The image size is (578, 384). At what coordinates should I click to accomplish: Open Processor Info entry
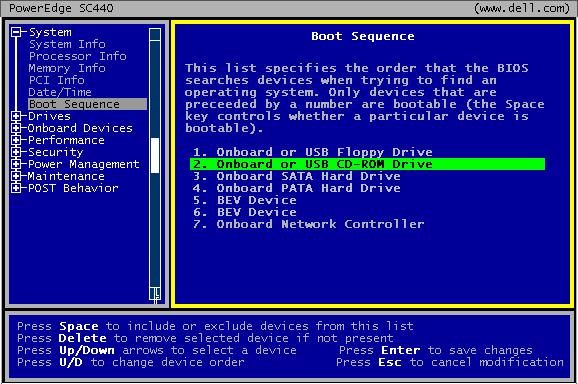click(77, 56)
